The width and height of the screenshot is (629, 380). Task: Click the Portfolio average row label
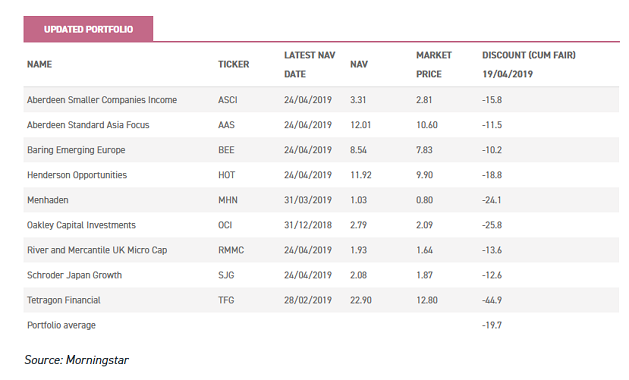61,325
